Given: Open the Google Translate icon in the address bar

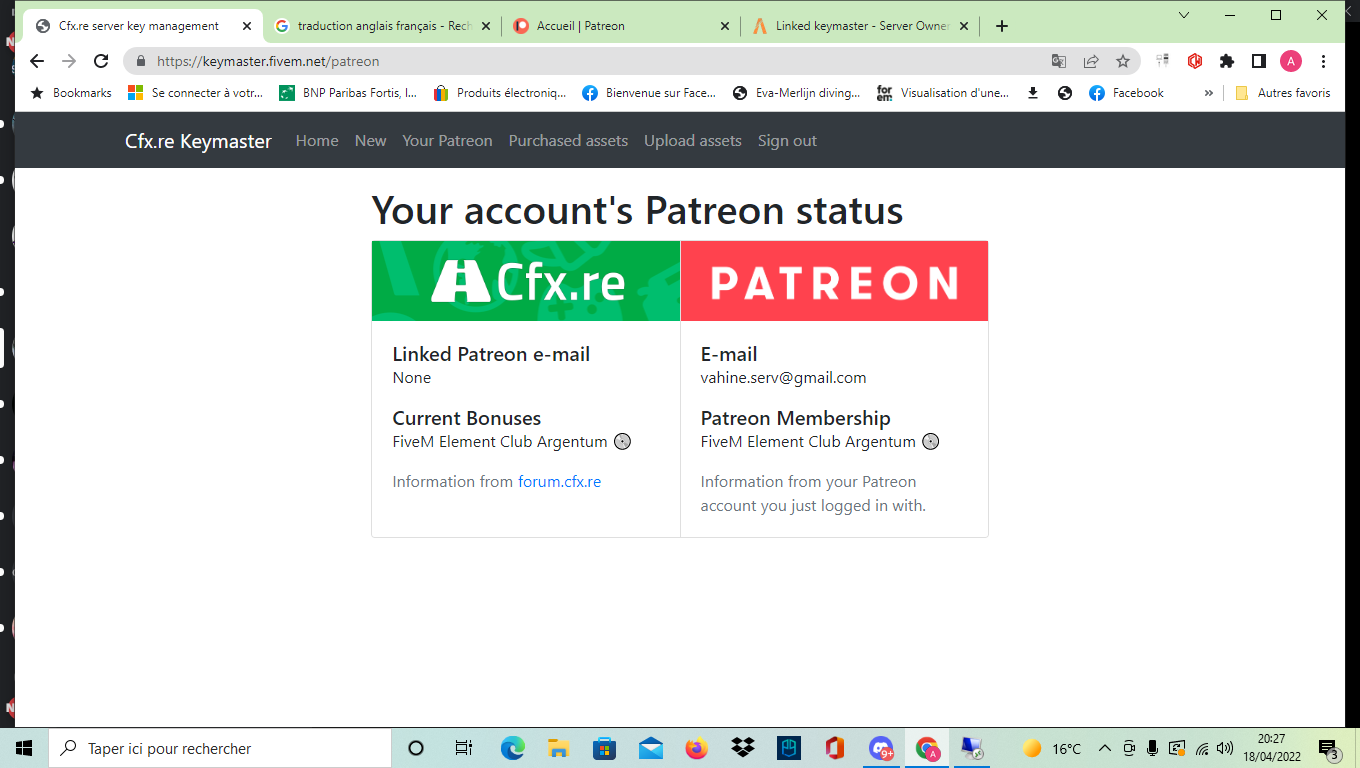Looking at the screenshot, I should 1059,61.
